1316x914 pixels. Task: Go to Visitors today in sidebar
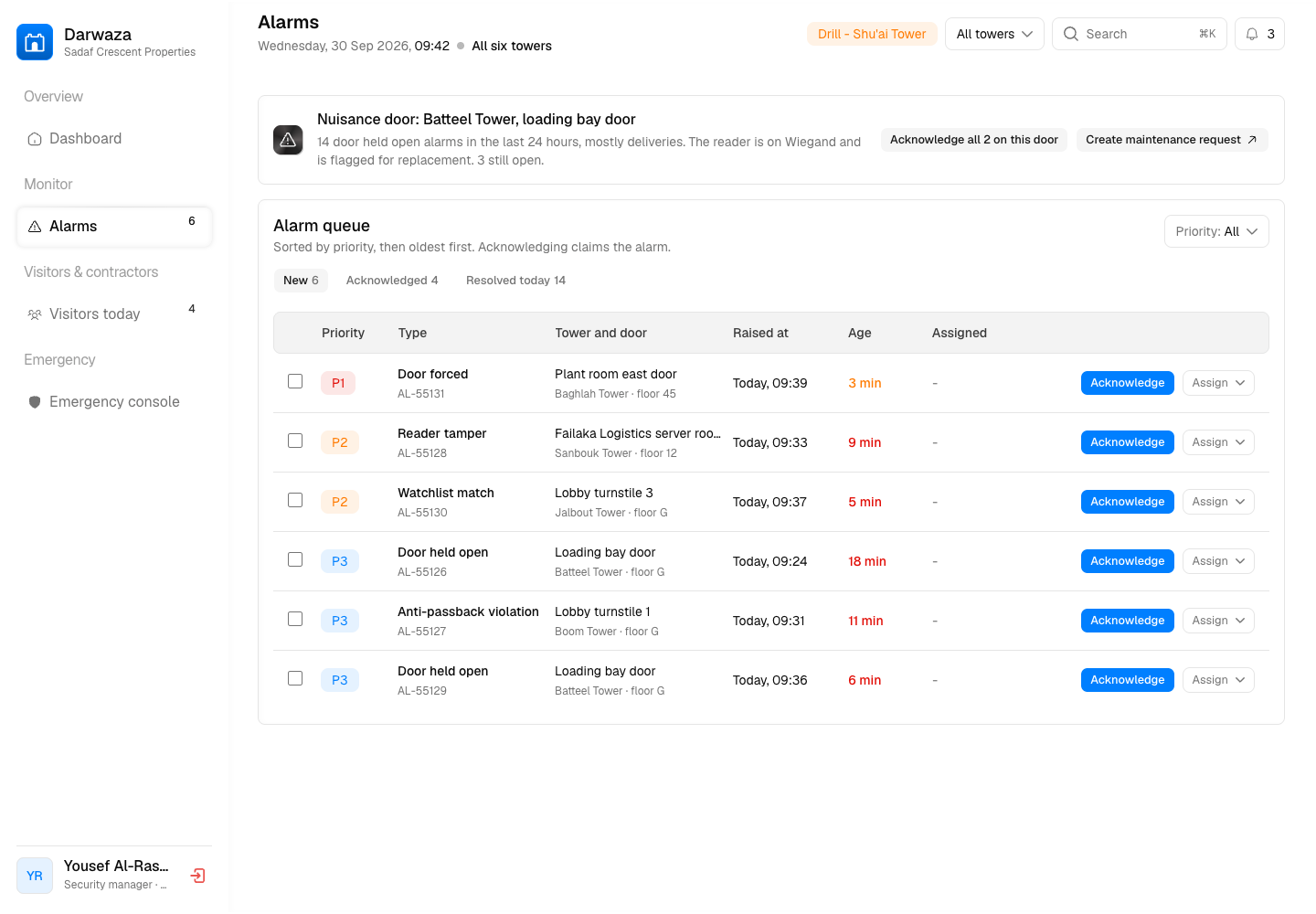114,314
